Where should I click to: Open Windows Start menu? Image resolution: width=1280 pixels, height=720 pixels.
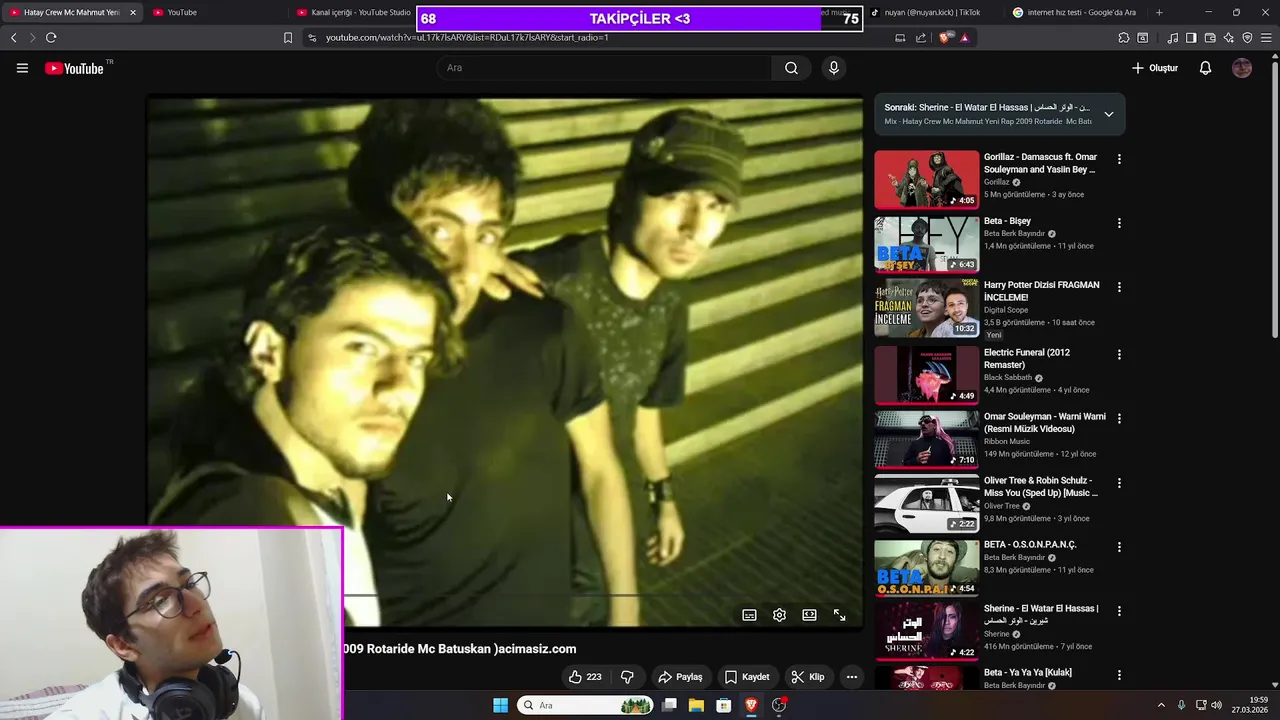coord(500,705)
